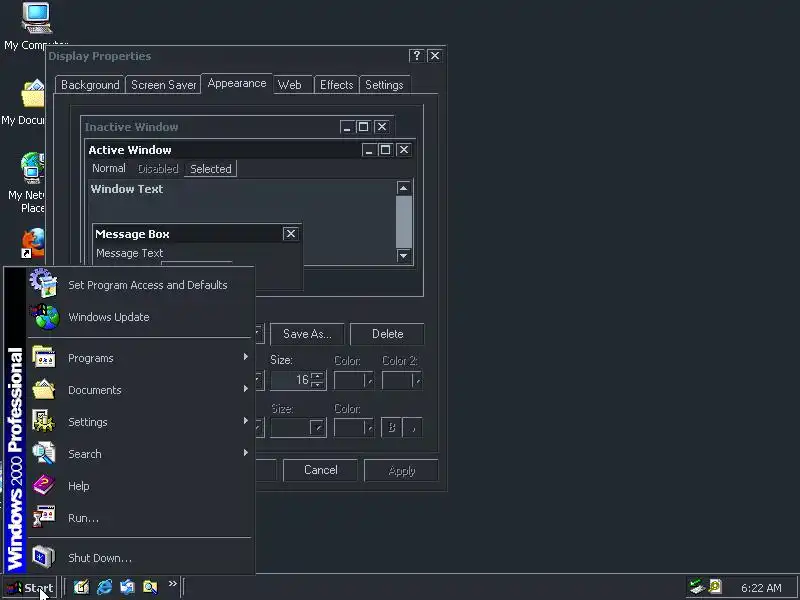Click the purple Help book icon

(x=43, y=485)
